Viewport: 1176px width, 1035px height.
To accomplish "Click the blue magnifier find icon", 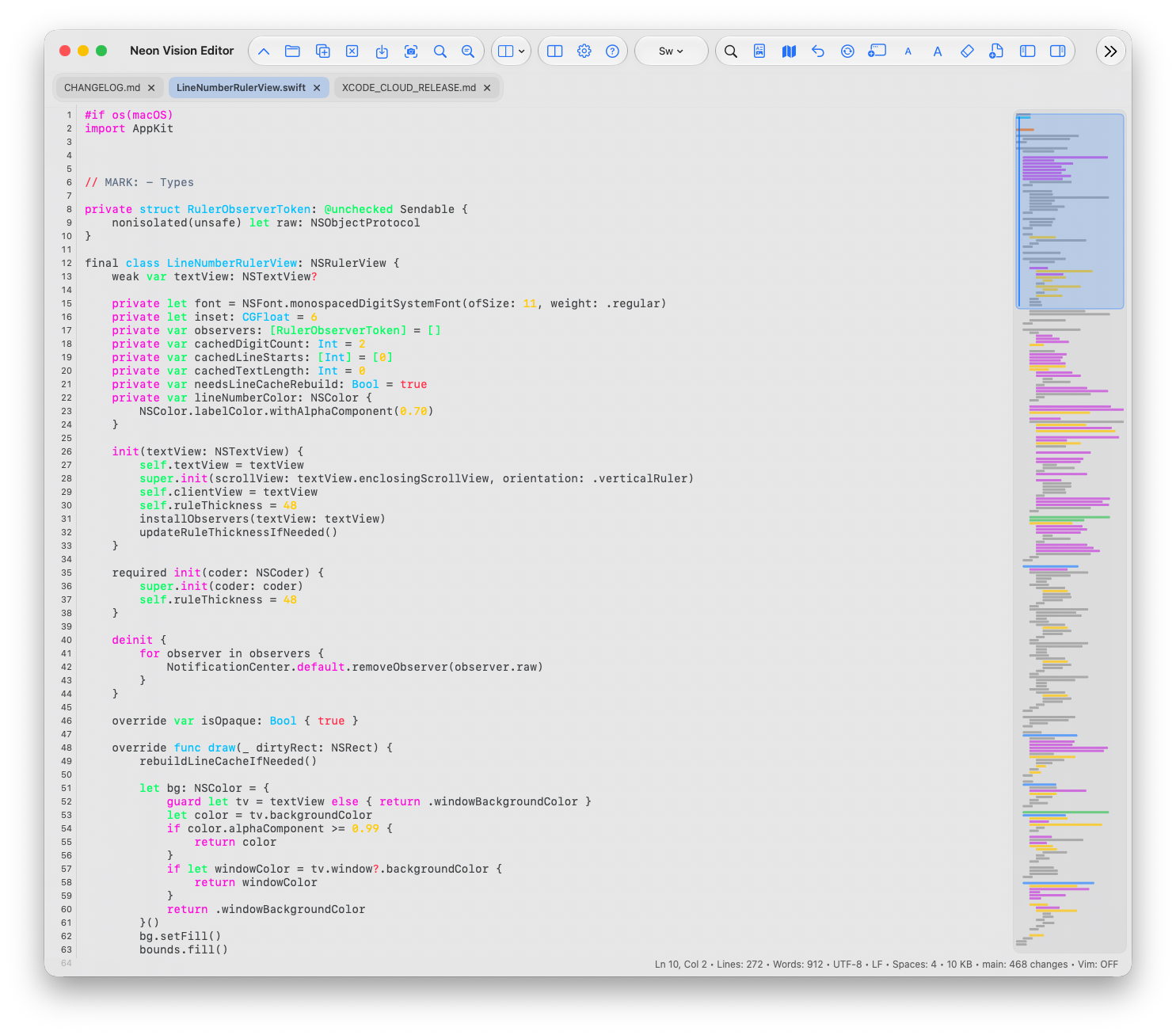I will coord(440,51).
